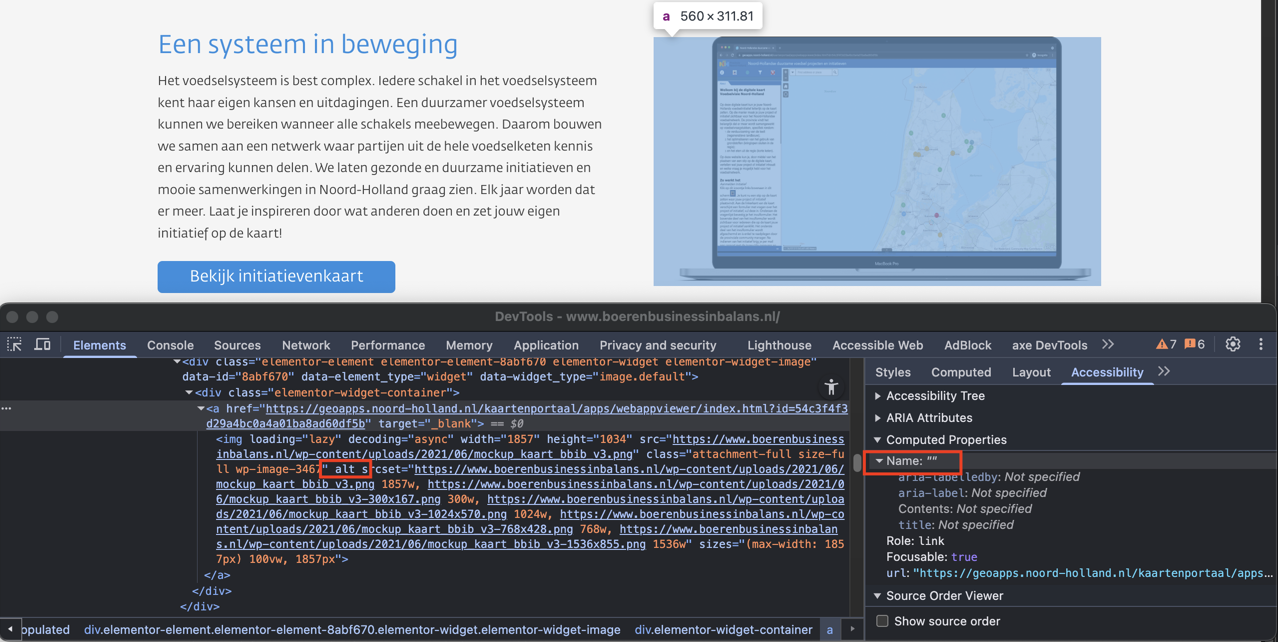Click the laptop map mockup image
The width and height of the screenshot is (1279, 642).
pyautogui.click(x=877, y=161)
